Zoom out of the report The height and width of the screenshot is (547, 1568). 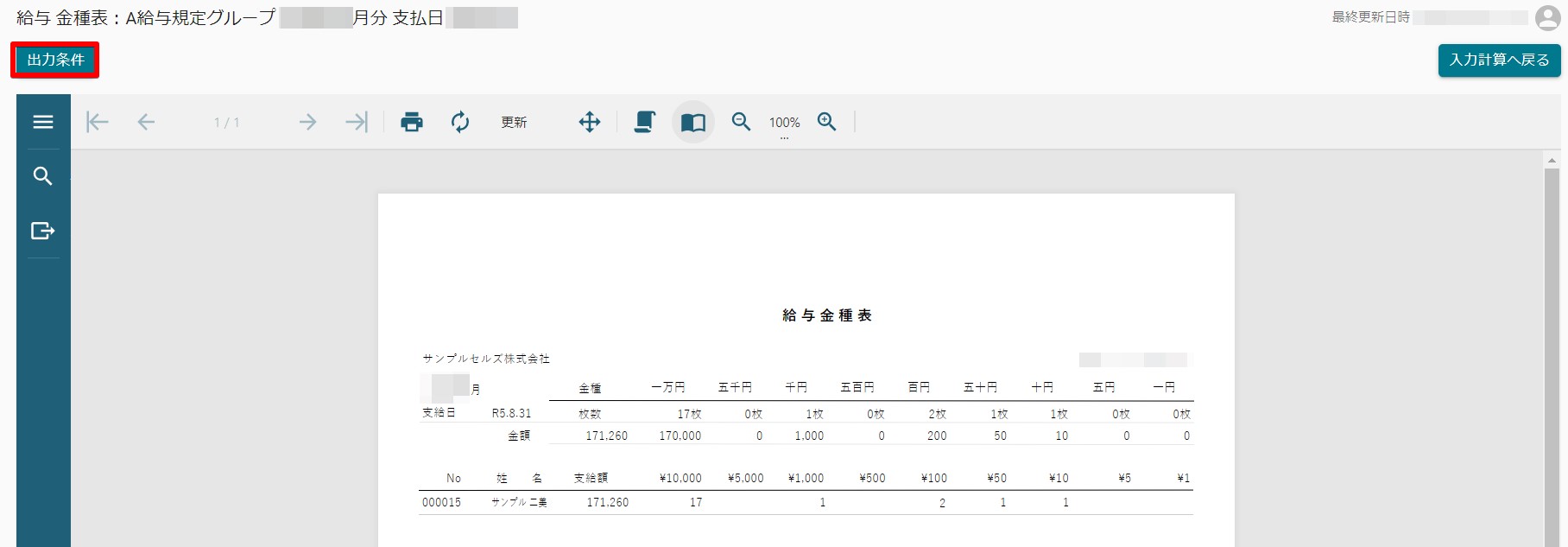(x=741, y=122)
